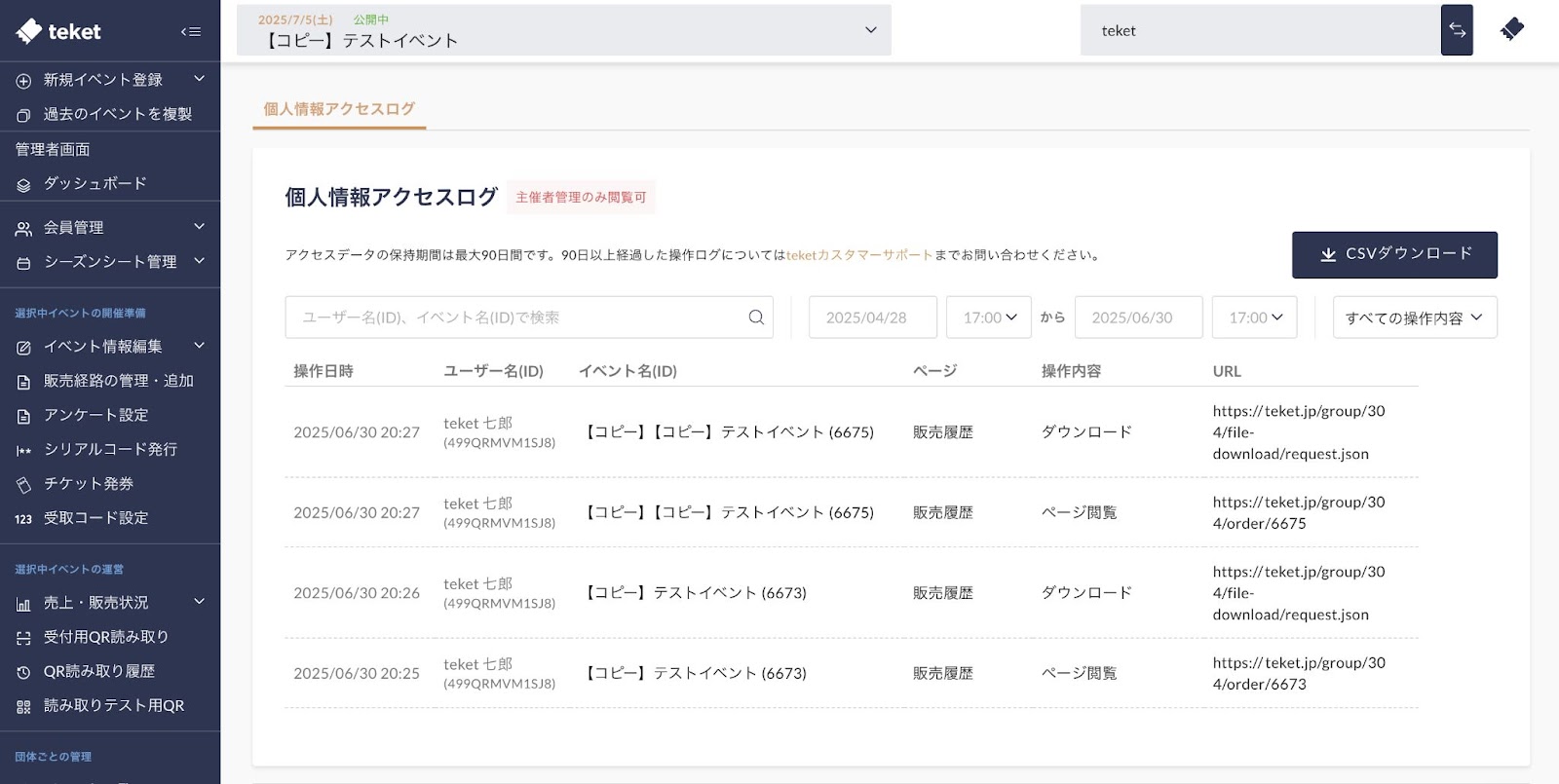Click the teket logo in sidebar

click(58, 31)
